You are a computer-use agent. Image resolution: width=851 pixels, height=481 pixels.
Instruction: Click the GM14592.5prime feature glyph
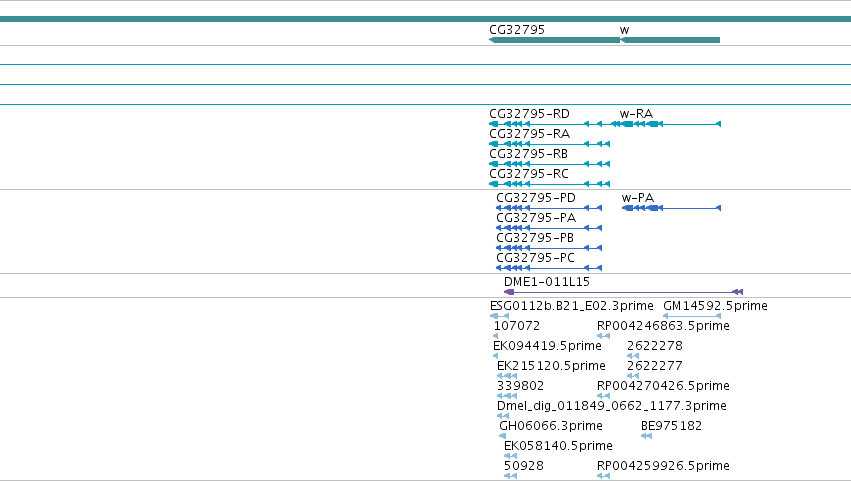[692, 316]
